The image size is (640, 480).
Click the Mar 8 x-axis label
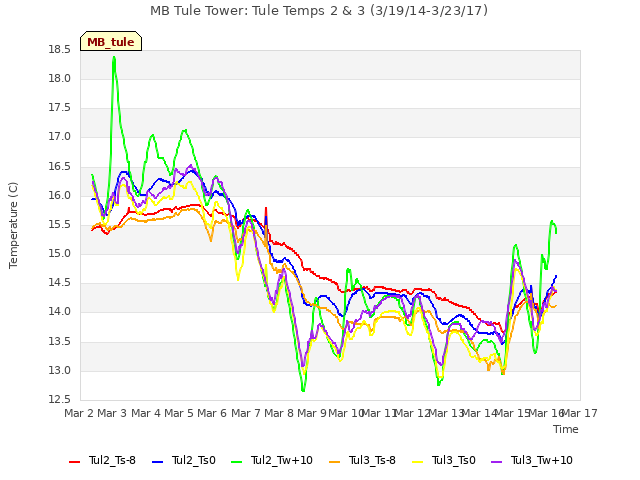[279, 413]
